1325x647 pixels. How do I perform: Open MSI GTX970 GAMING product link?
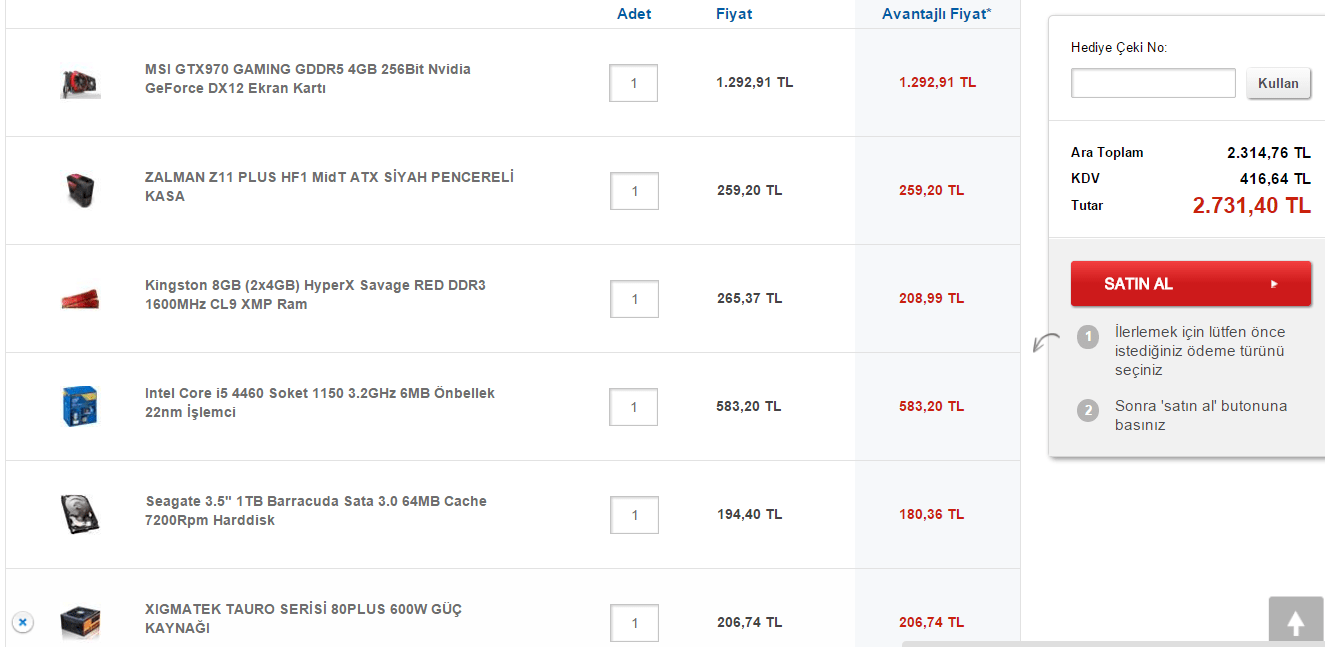[307, 79]
